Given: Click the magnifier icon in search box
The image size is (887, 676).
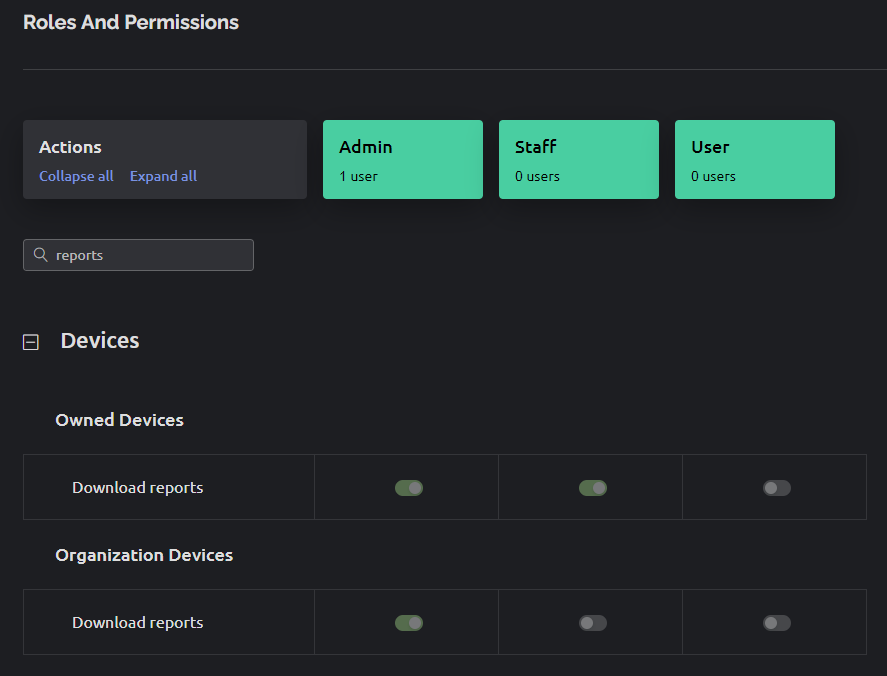Looking at the screenshot, I should pyautogui.click(x=41, y=255).
